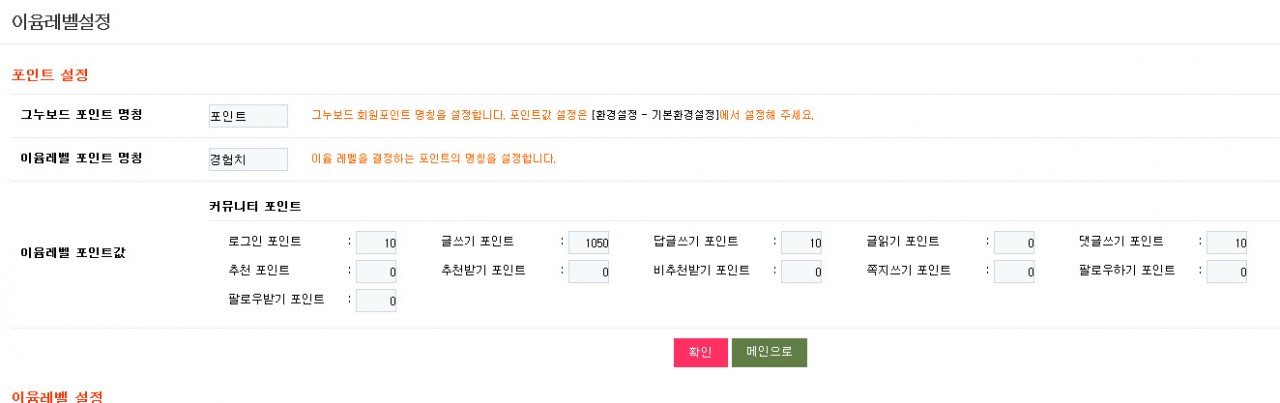Select the 비추천받기 포인트 value field
This screenshot has width=1280, height=403.
(802, 272)
